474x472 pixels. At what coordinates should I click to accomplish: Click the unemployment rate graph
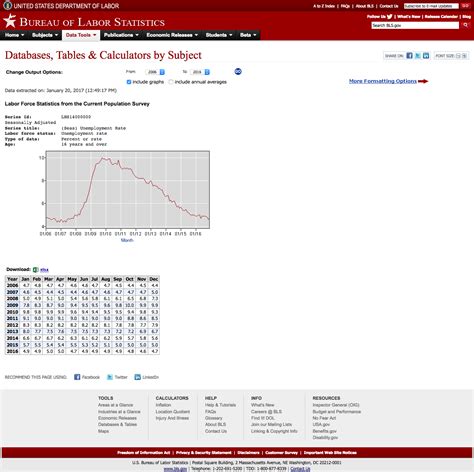[128, 189]
